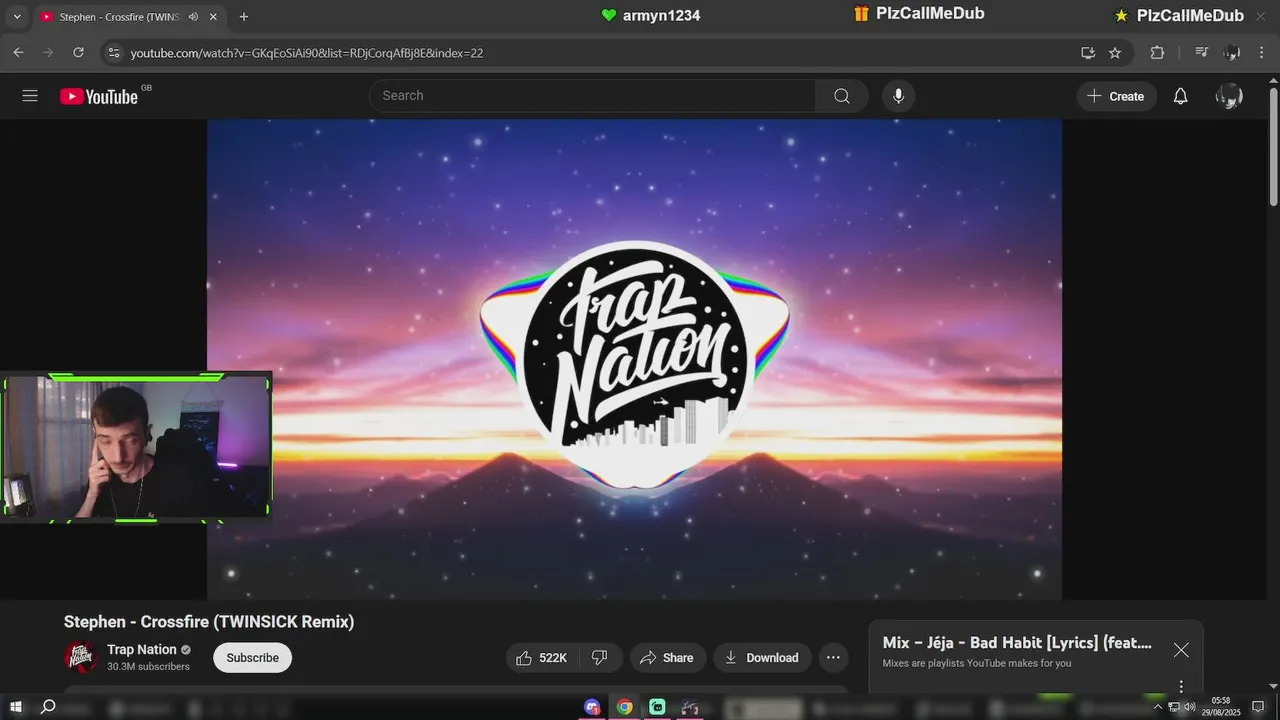View site information in address bar
The height and width of the screenshot is (720, 1280).
point(113,52)
